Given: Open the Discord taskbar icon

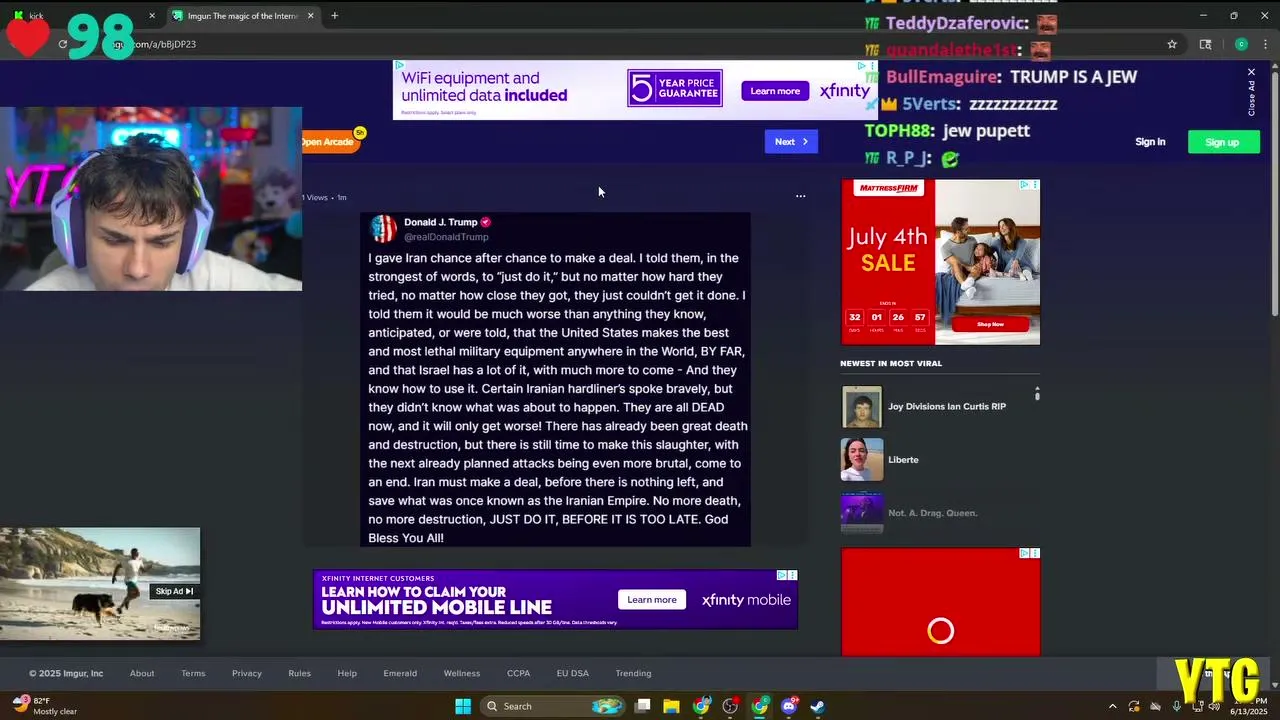Looking at the screenshot, I should pyautogui.click(x=789, y=706).
